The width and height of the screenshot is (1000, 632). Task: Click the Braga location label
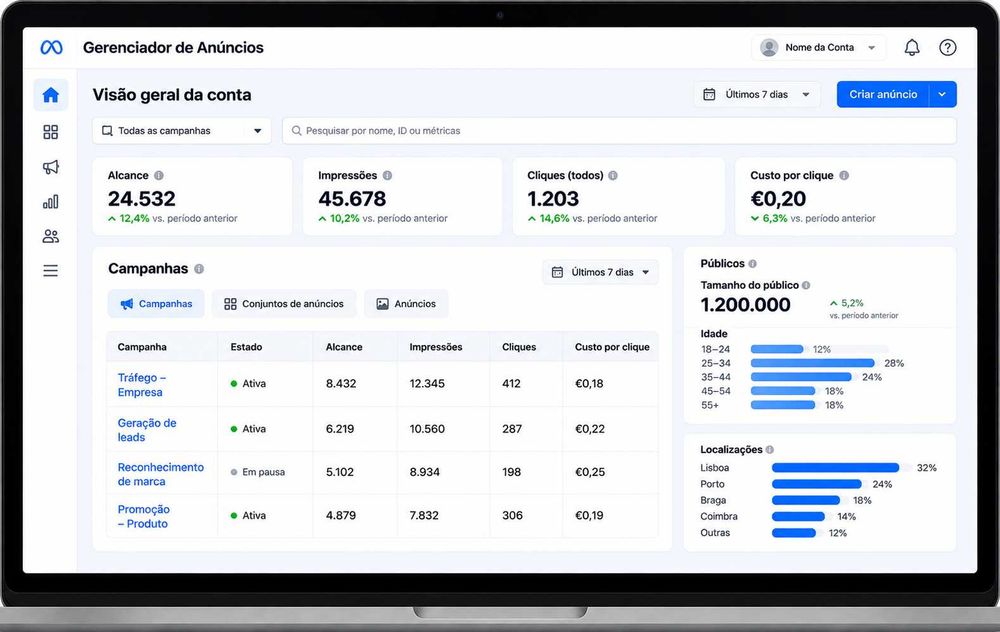pos(713,501)
